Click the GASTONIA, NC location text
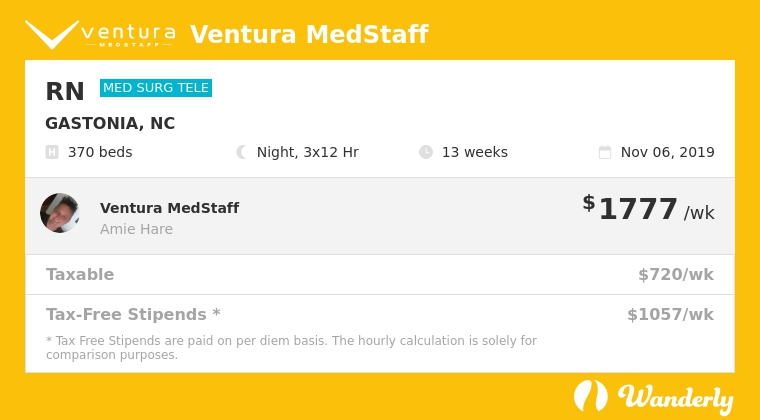 tap(110, 124)
